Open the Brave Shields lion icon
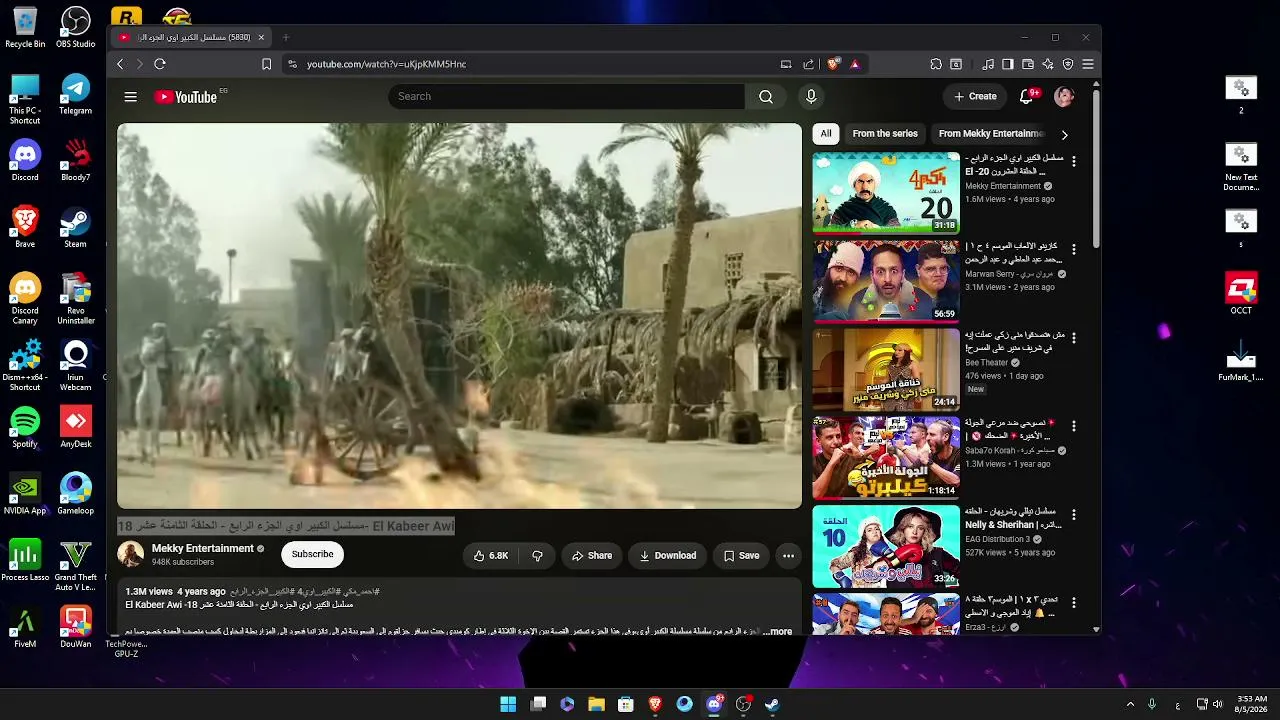1280x720 pixels. [834, 64]
